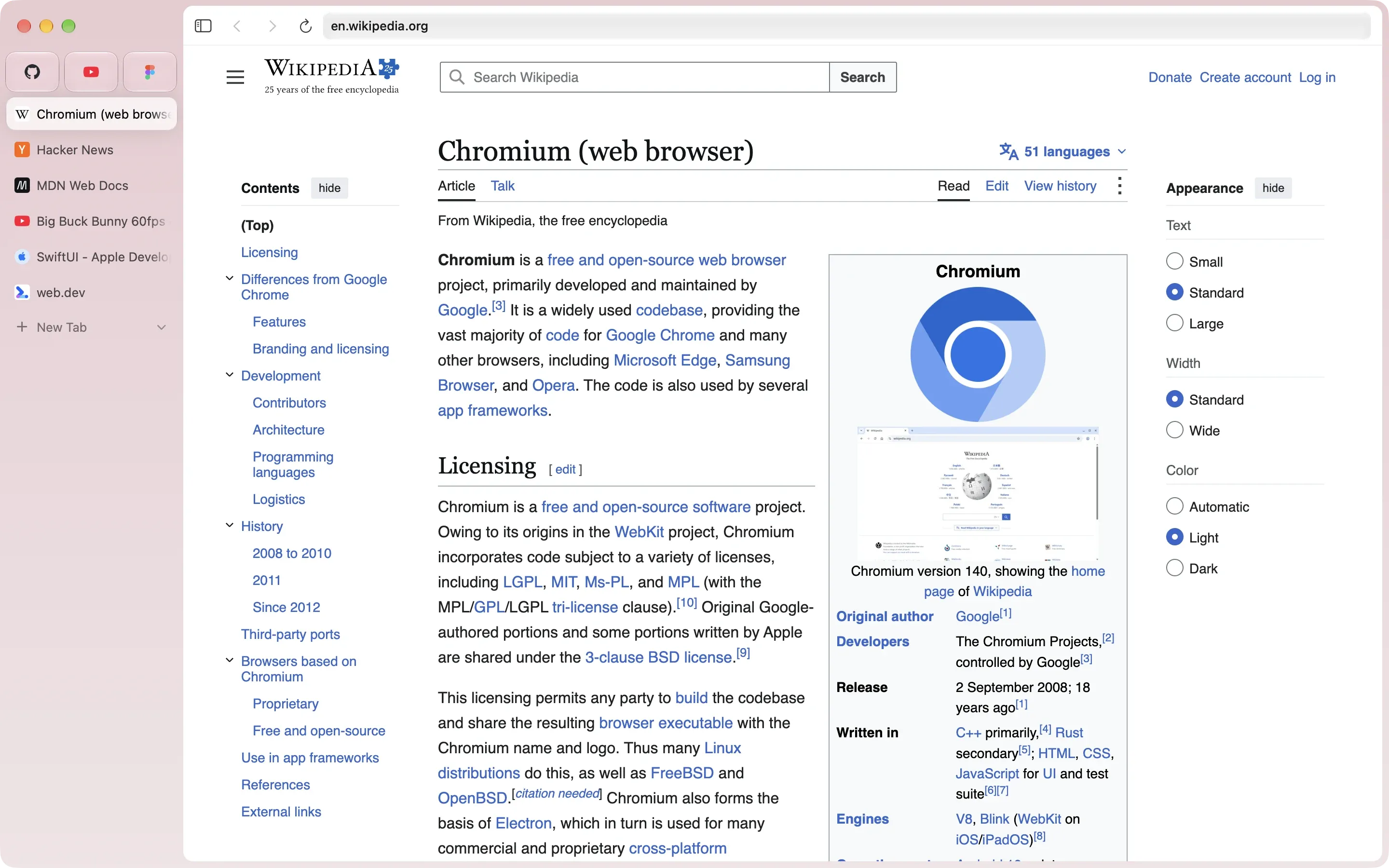Select Large text size
Image resolution: width=1389 pixels, height=868 pixels.
coord(1174,323)
